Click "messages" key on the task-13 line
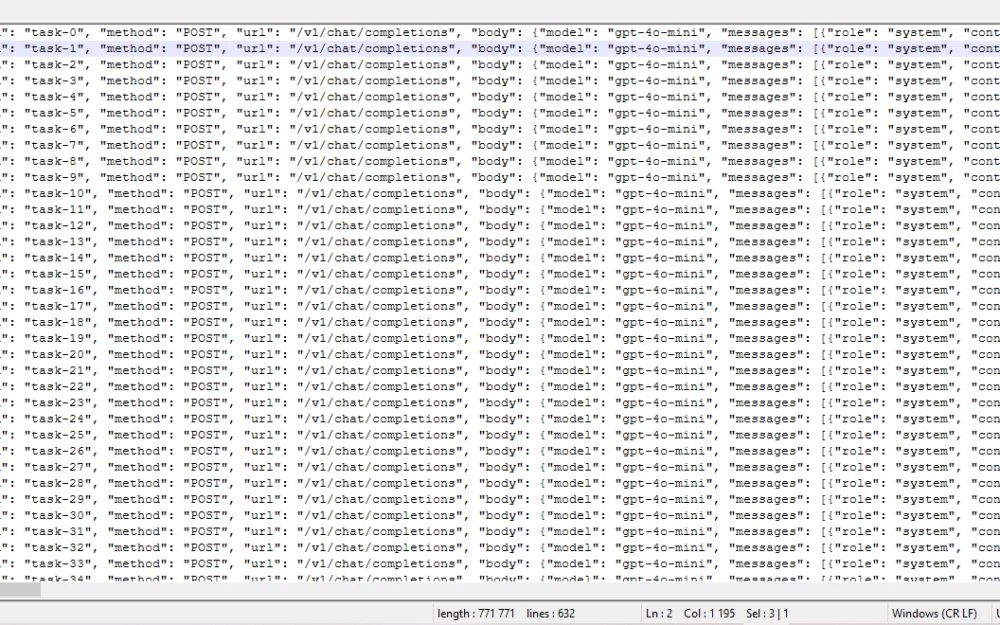 coord(767,242)
